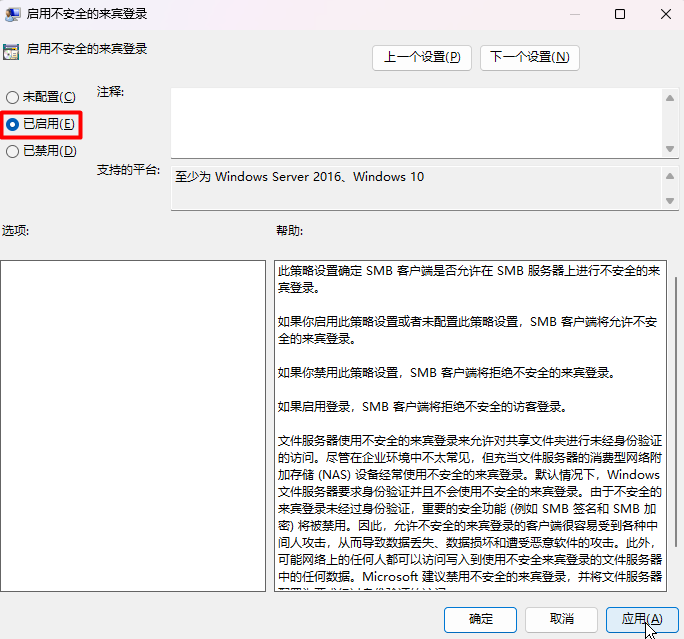Select the 未配置 radio option
The height and width of the screenshot is (639, 684).
tap(12, 97)
